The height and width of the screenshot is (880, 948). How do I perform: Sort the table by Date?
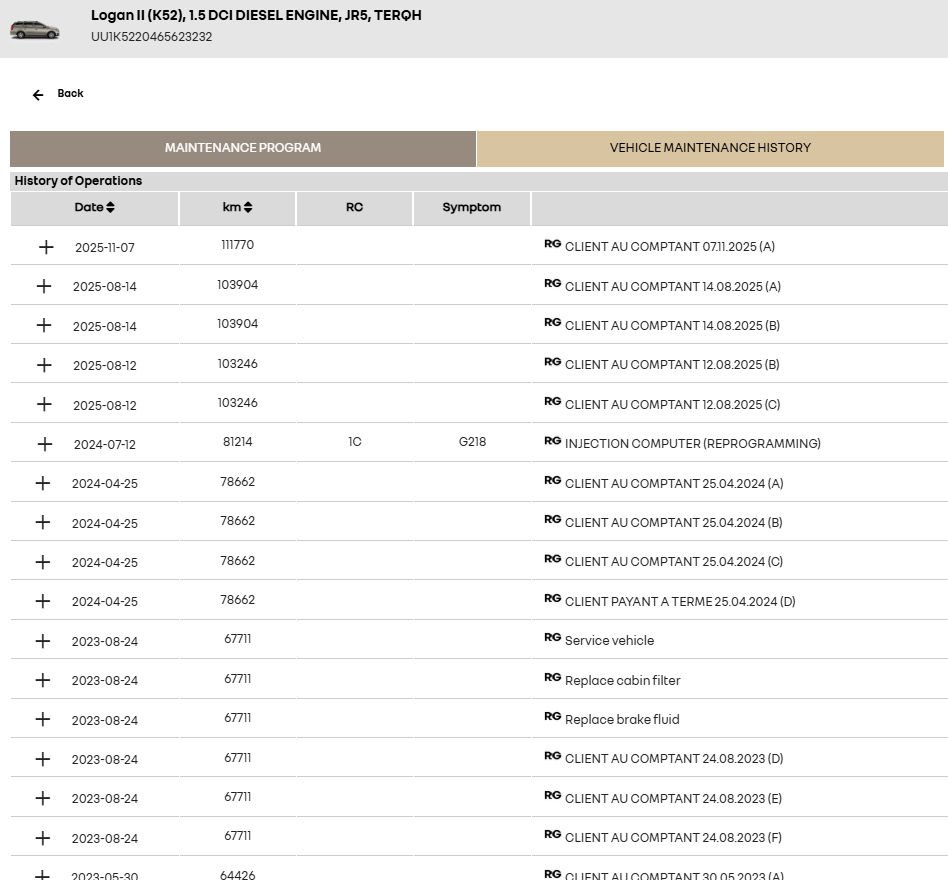tap(94, 207)
